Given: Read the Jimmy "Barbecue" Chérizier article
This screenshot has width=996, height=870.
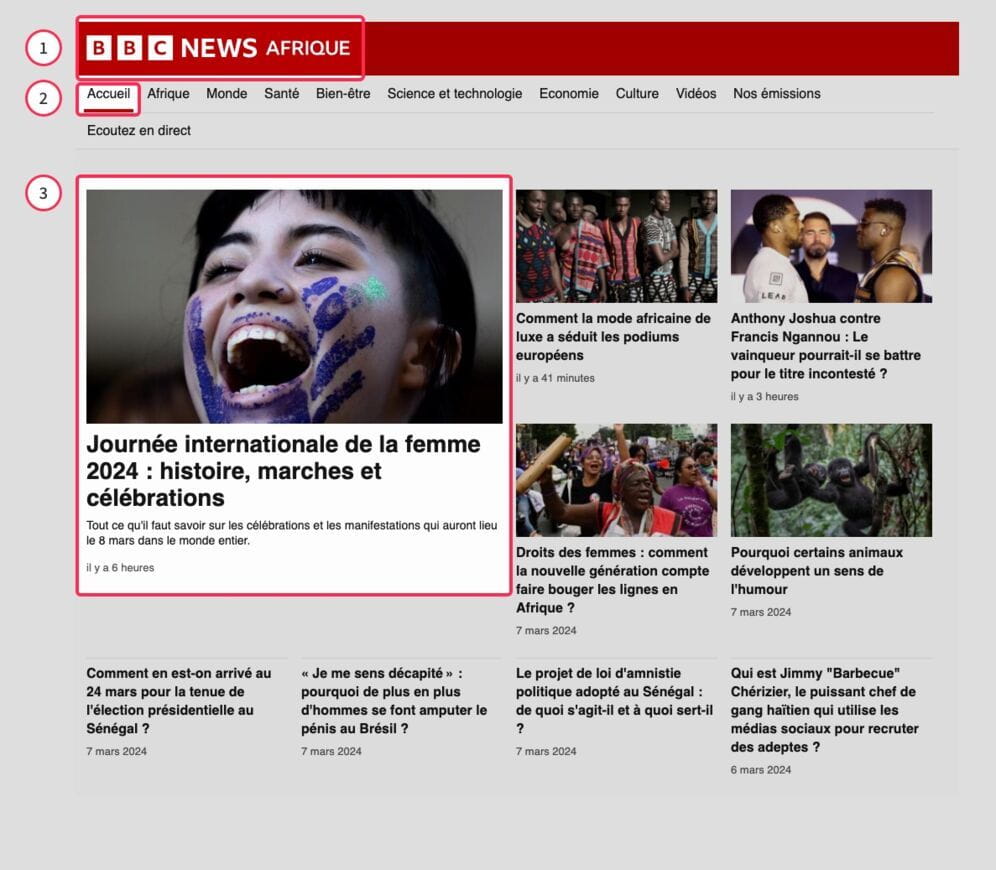Looking at the screenshot, I should 823,710.
